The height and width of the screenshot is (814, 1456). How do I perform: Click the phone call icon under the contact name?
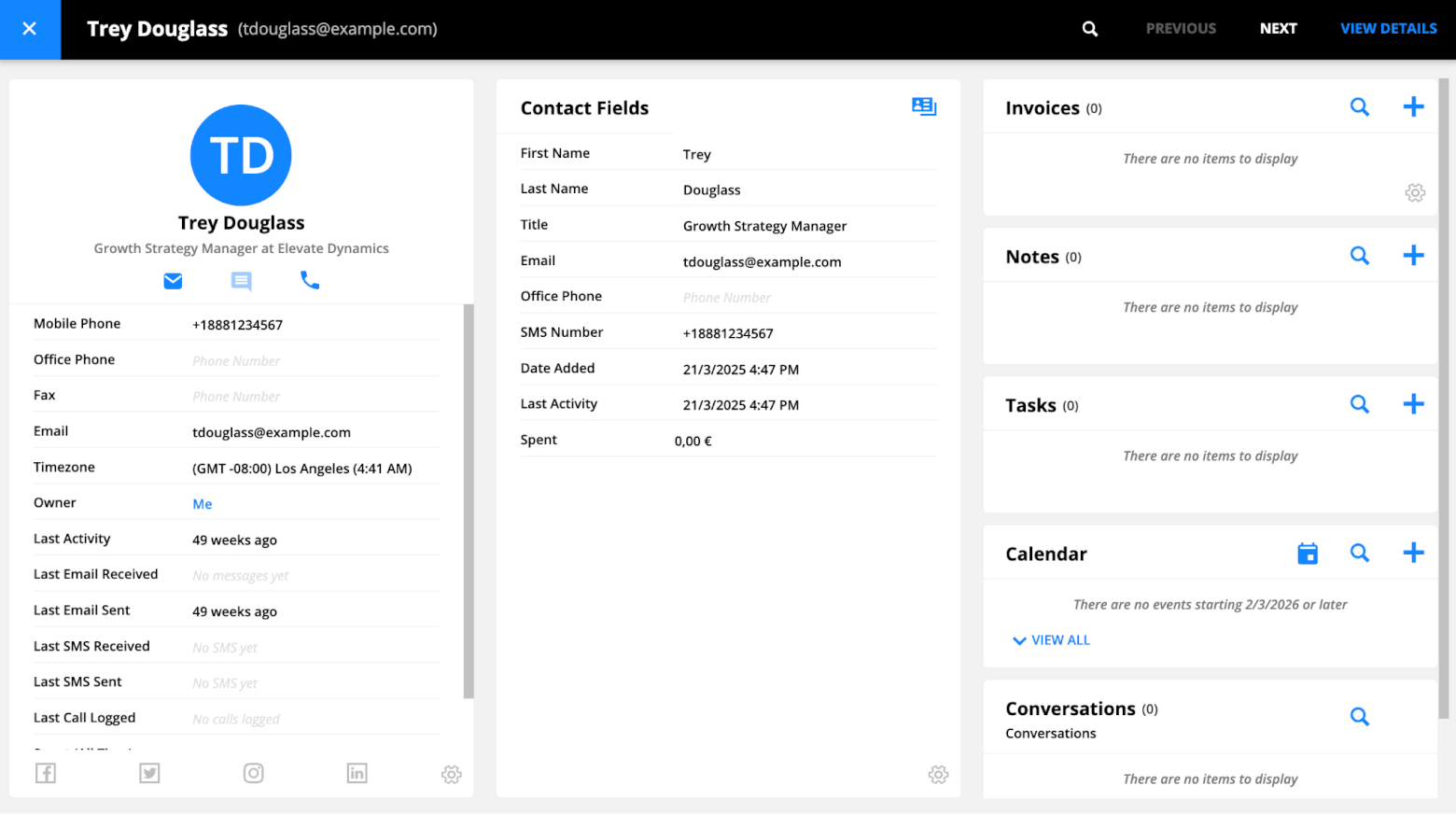(309, 280)
